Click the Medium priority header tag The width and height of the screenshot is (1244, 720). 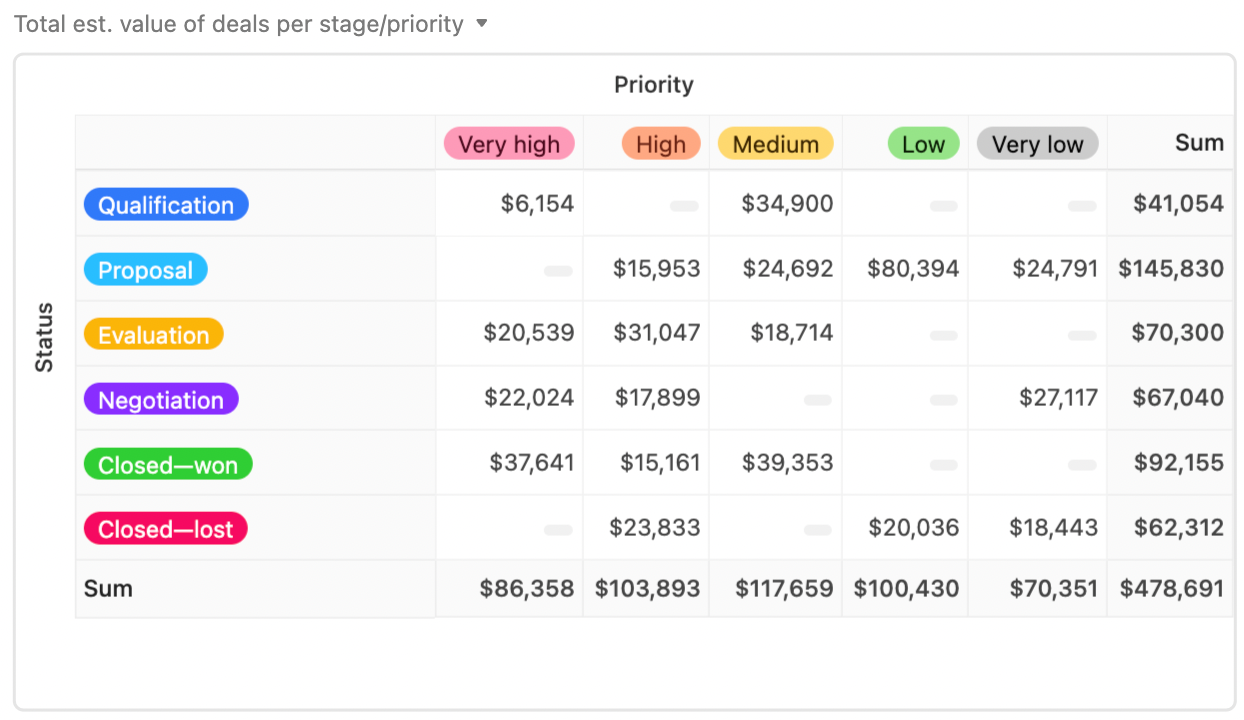(x=775, y=144)
